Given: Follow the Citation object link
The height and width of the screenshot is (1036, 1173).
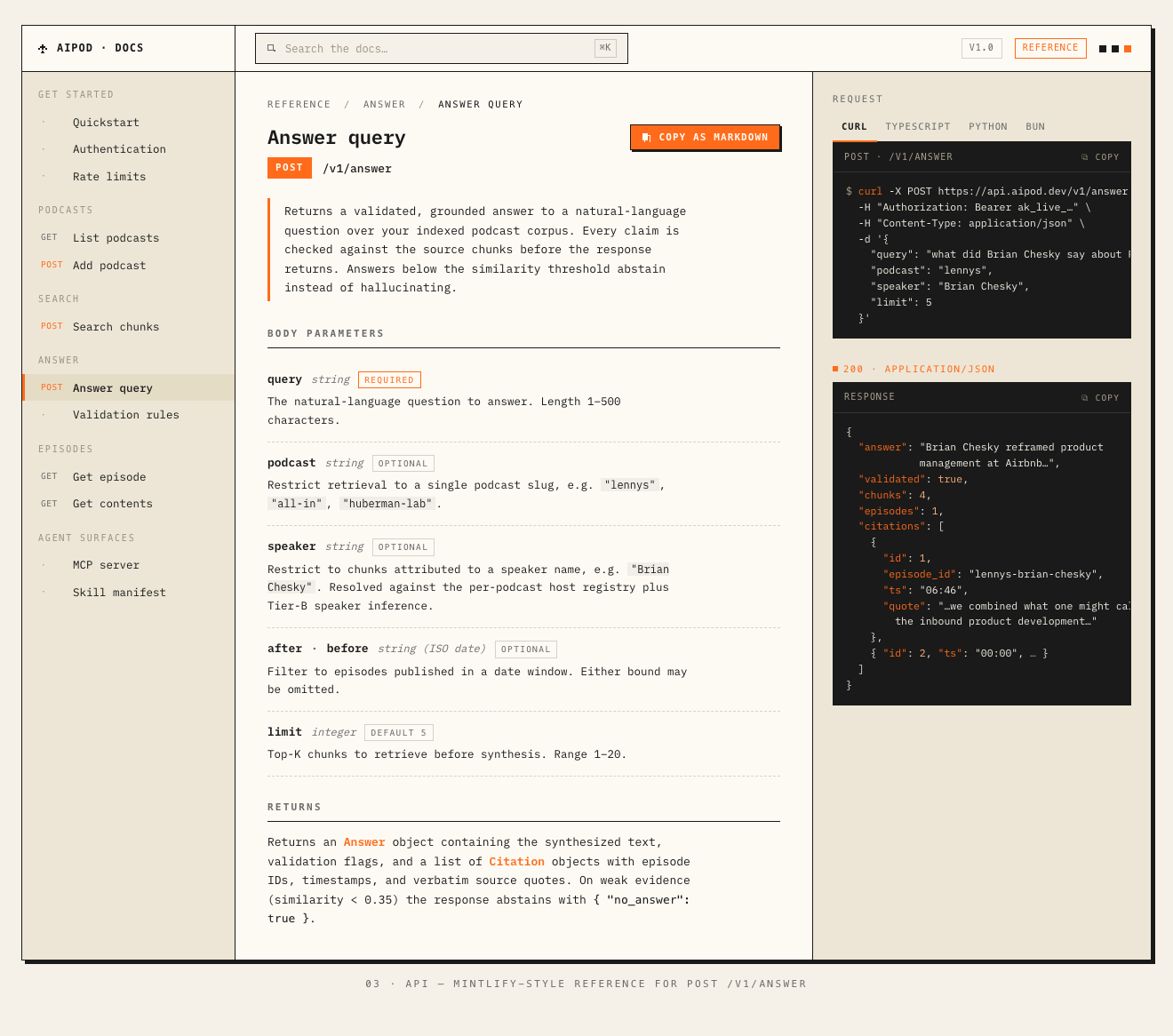Looking at the screenshot, I should click(516, 862).
